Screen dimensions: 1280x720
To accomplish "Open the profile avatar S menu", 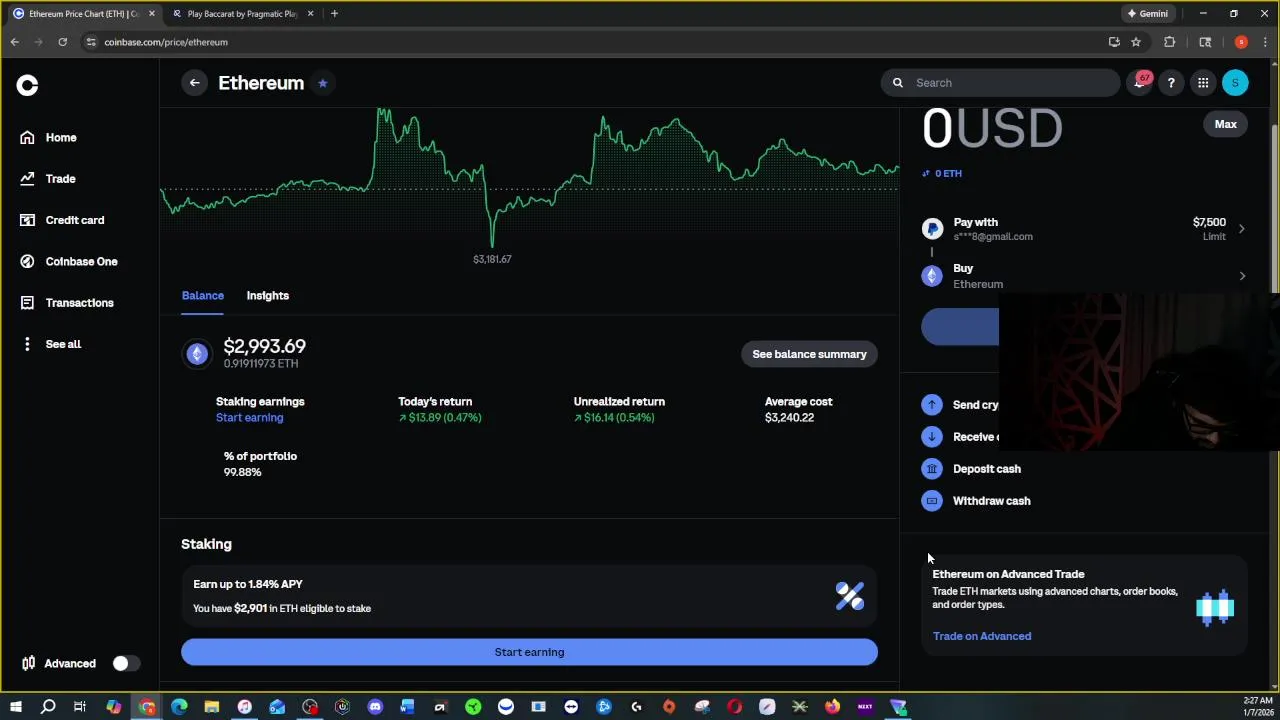I will point(1235,83).
